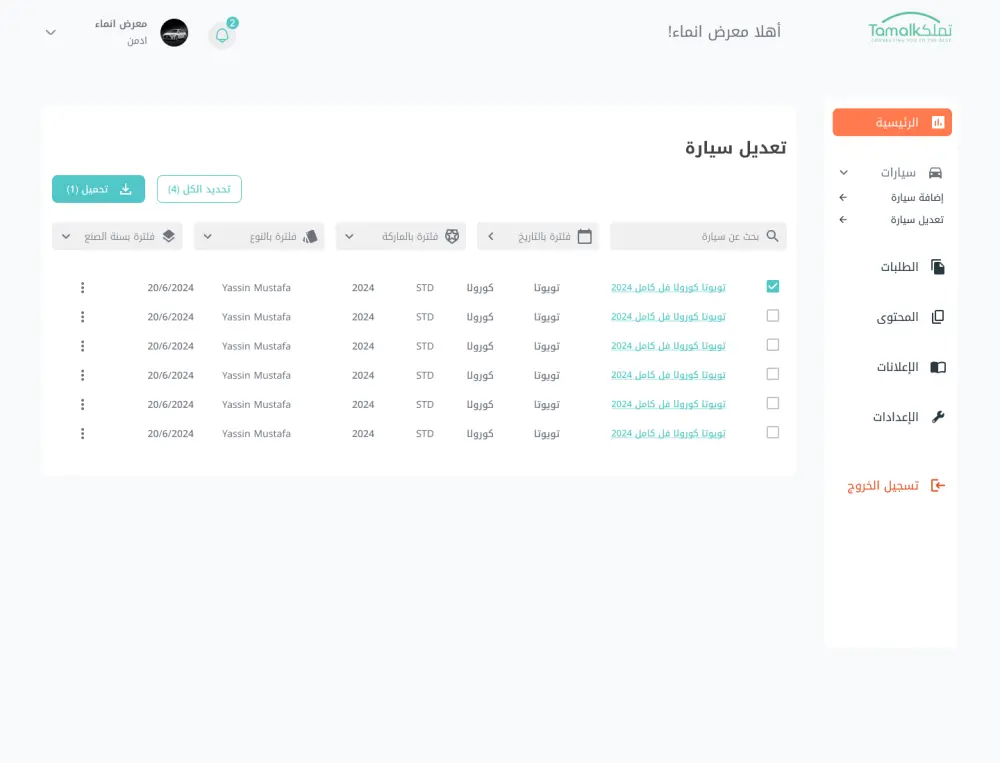Open the تويوتا كورولا فل كامل 2024 link

(667, 286)
